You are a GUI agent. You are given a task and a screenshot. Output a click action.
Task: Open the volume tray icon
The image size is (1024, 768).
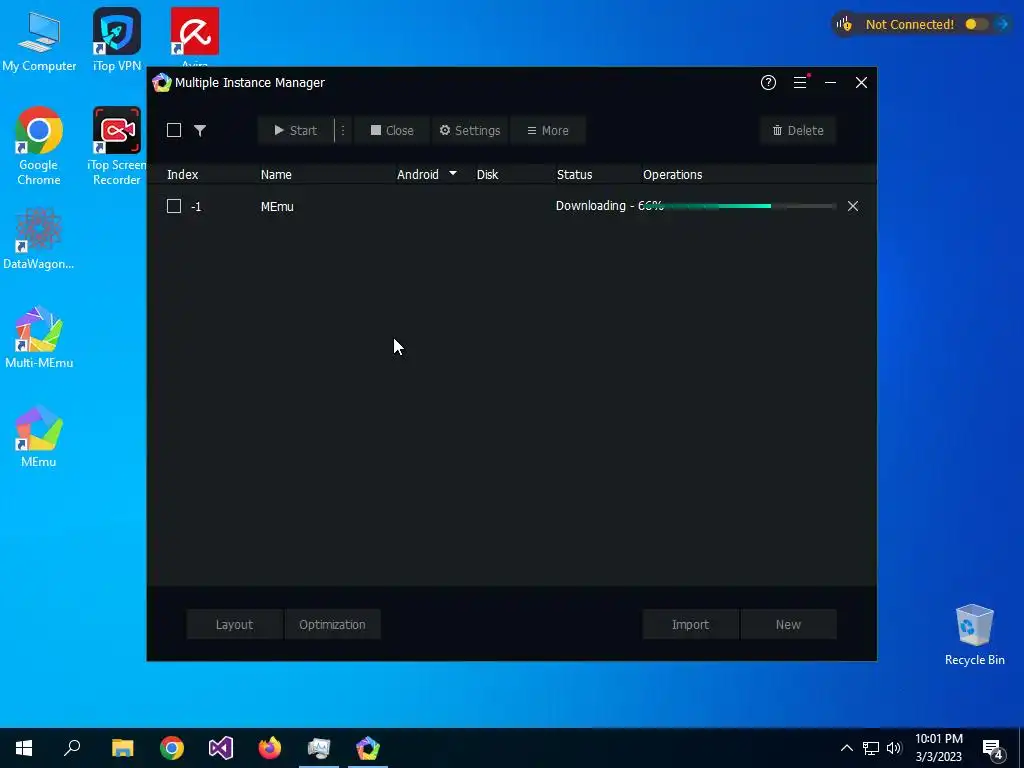point(894,748)
